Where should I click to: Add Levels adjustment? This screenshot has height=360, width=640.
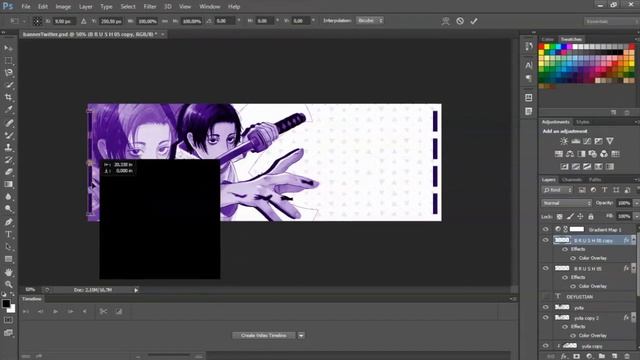click(x=576, y=141)
